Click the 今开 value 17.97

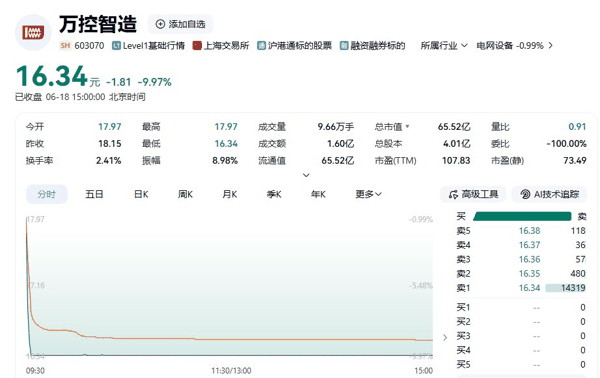(x=109, y=127)
